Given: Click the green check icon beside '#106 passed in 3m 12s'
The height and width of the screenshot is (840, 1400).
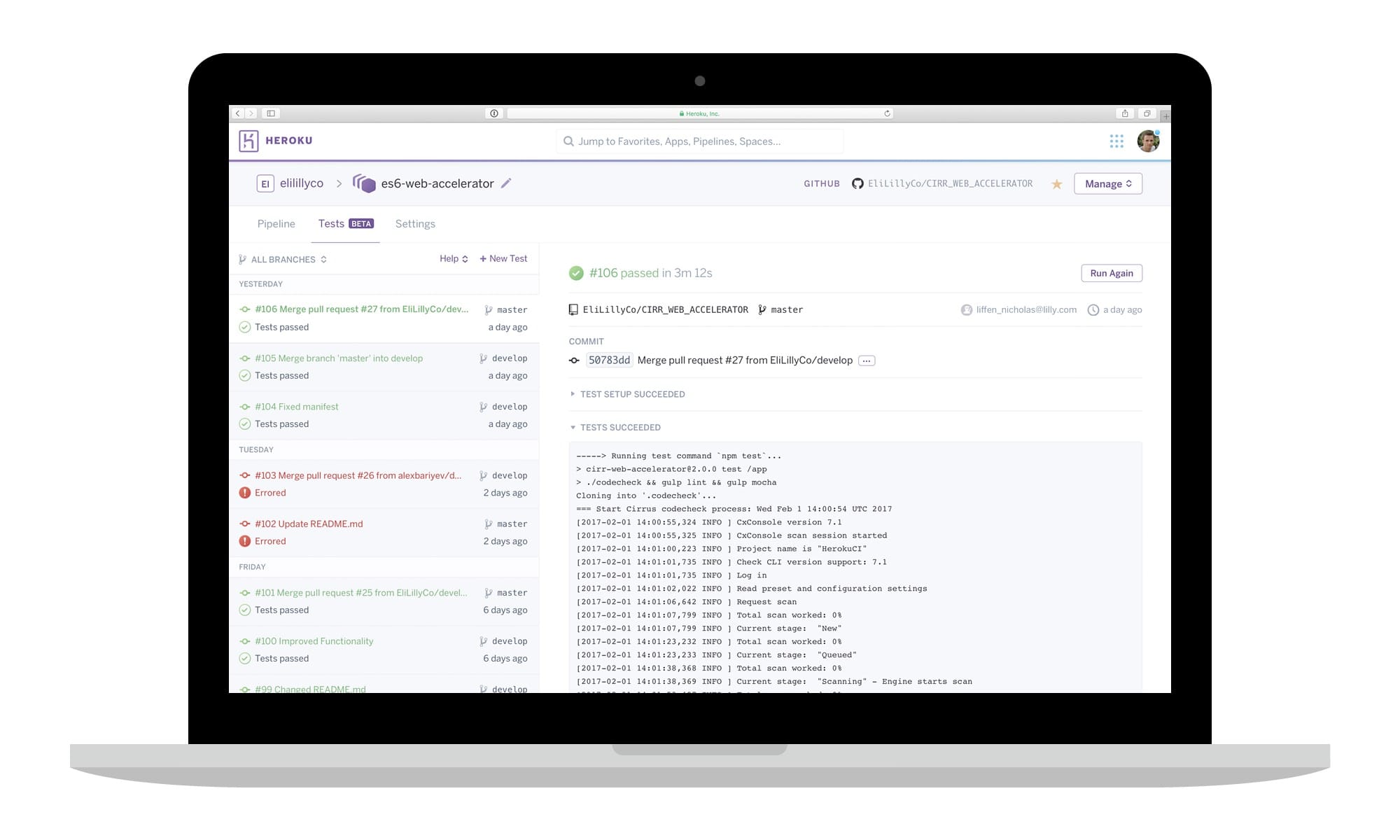Looking at the screenshot, I should pyautogui.click(x=576, y=273).
